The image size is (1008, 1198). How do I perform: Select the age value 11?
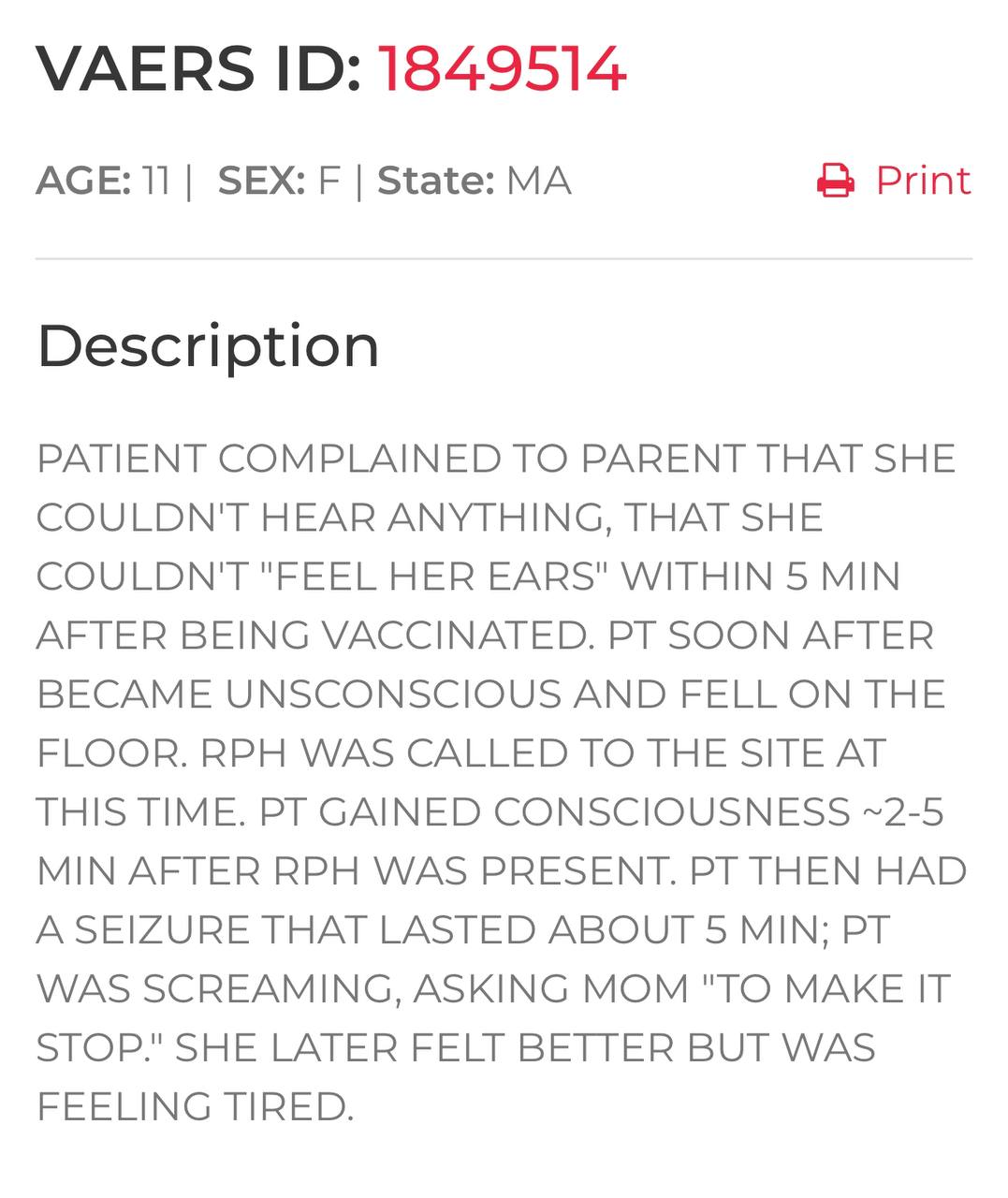(x=156, y=181)
